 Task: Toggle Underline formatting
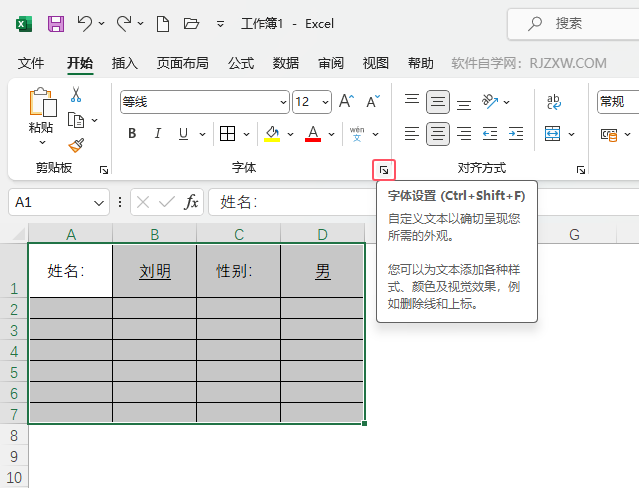coord(183,134)
